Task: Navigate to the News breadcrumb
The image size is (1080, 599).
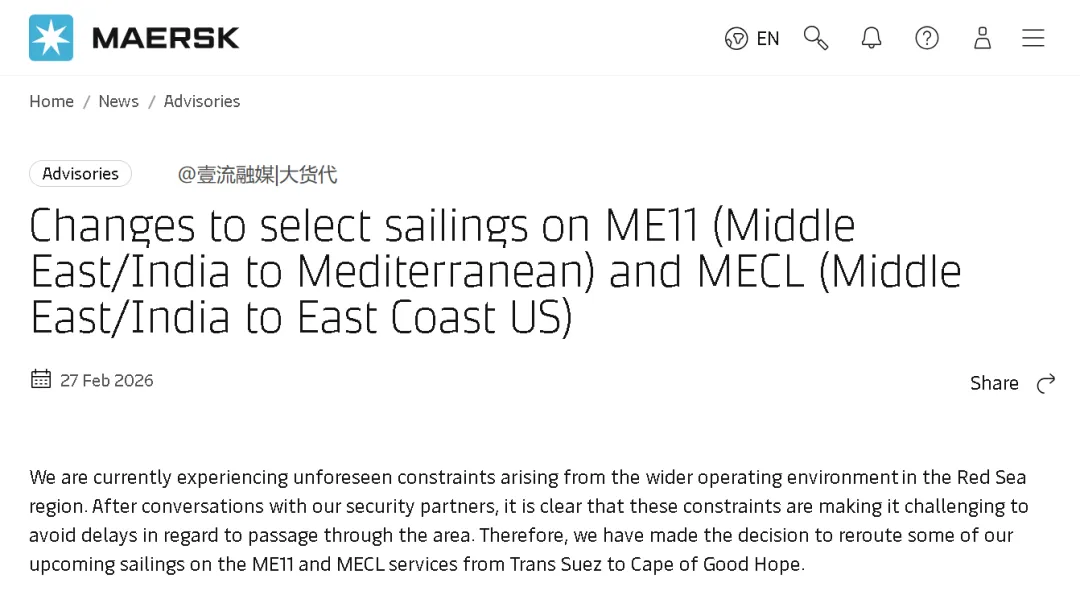Action: coord(118,101)
